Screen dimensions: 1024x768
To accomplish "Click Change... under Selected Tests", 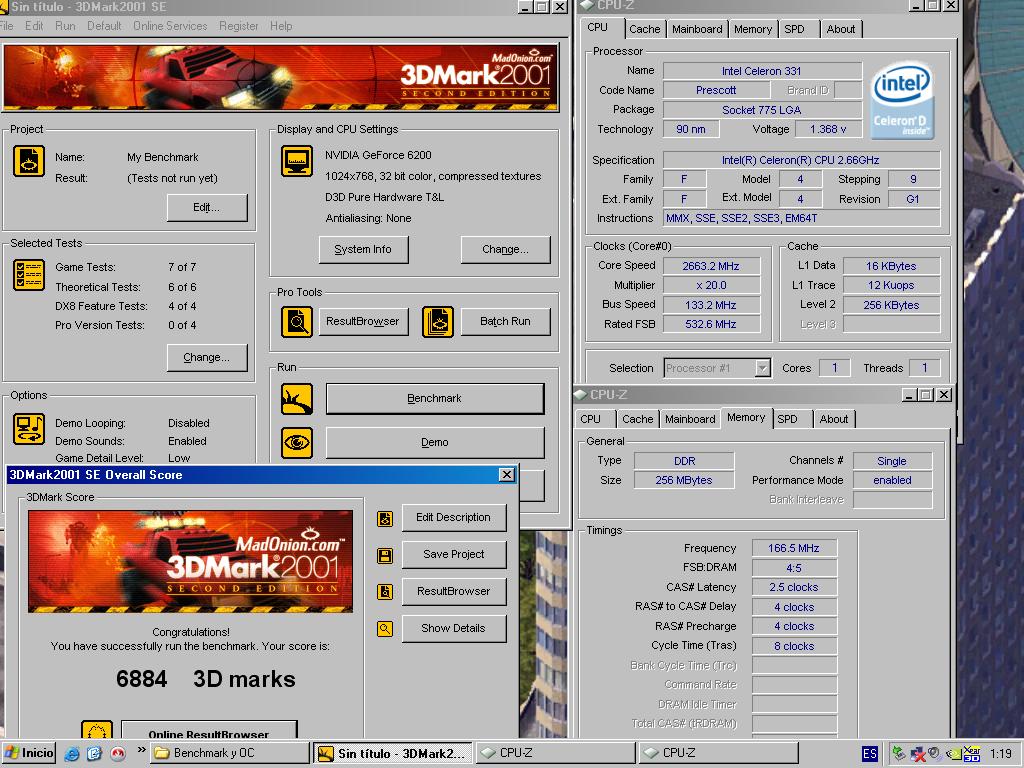I will (x=207, y=358).
